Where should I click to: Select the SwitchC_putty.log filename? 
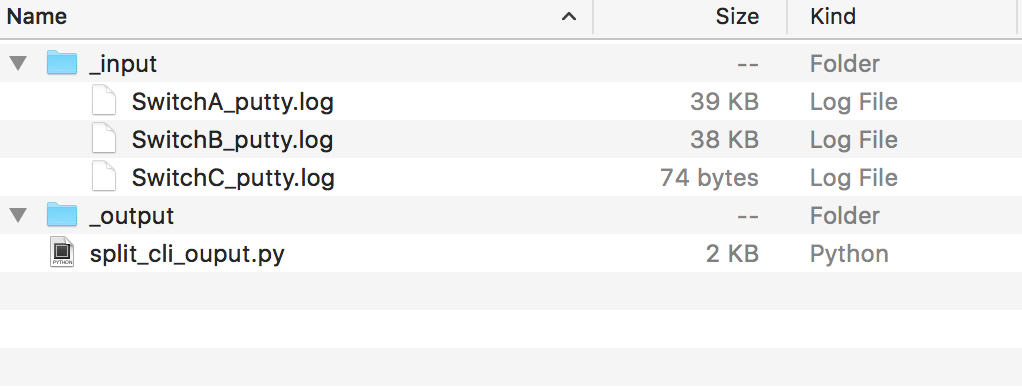tap(233, 178)
